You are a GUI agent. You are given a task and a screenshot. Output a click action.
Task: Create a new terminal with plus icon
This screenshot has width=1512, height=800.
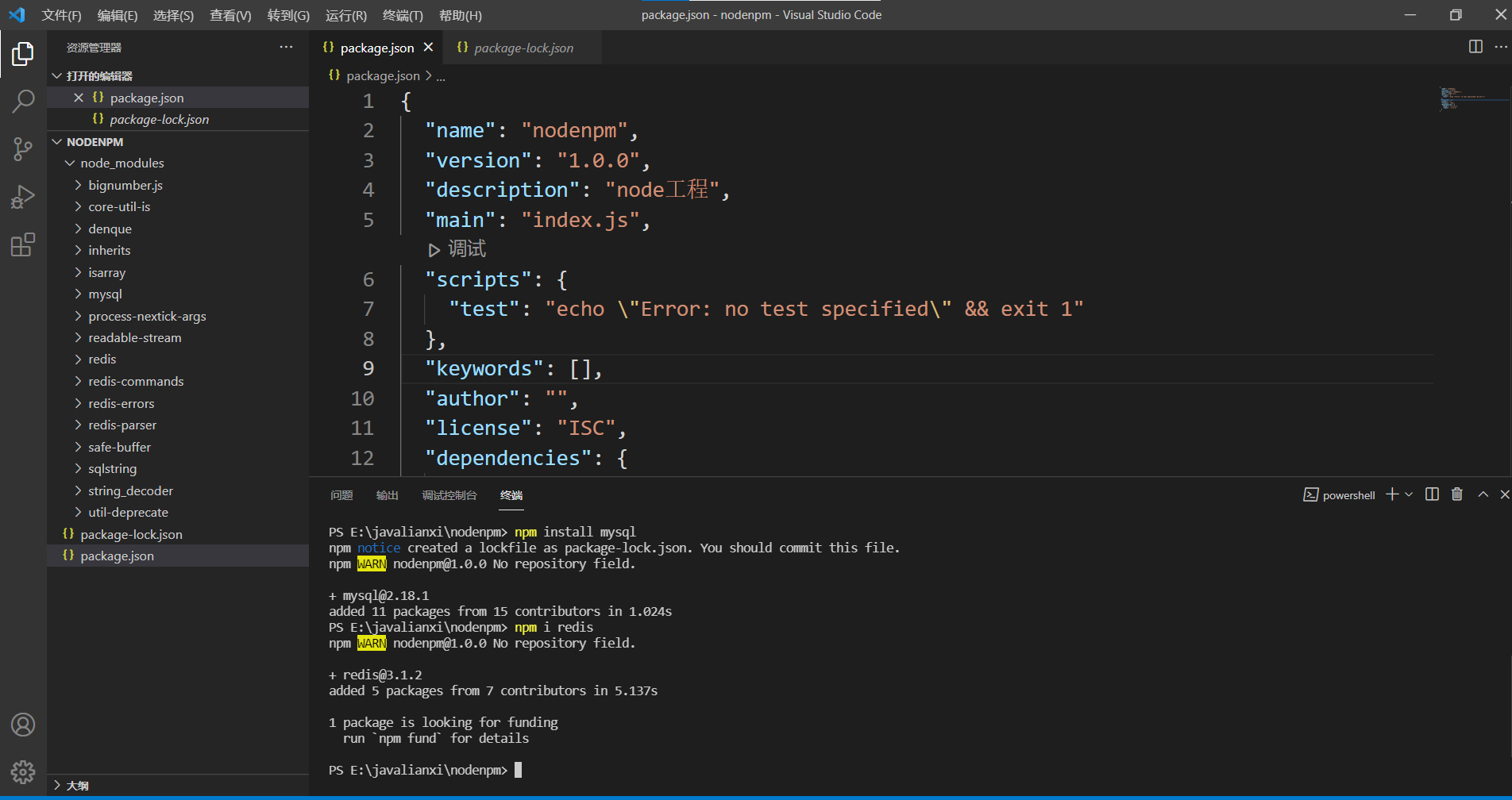[x=1392, y=494]
